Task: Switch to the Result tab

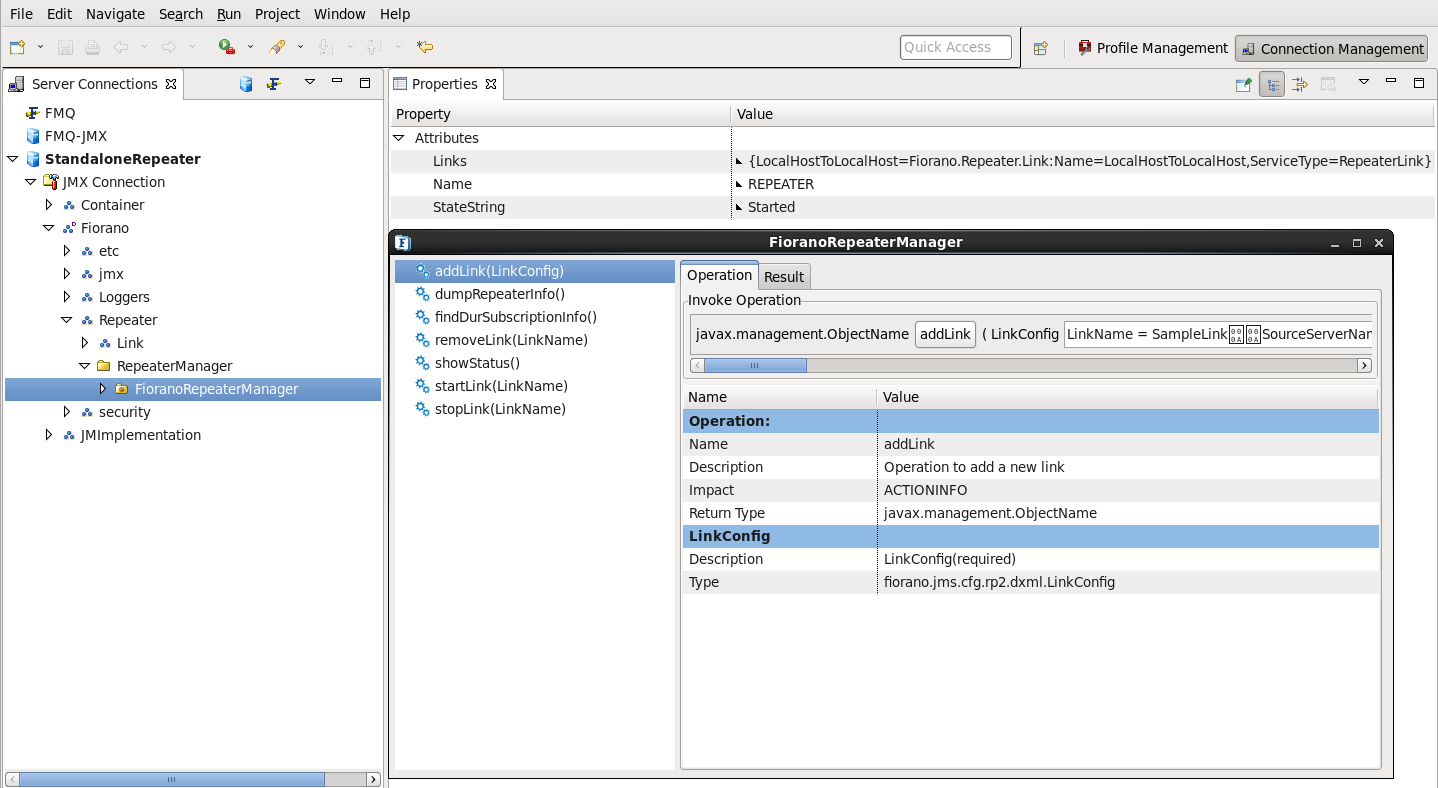Action: [x=784, y=277]
